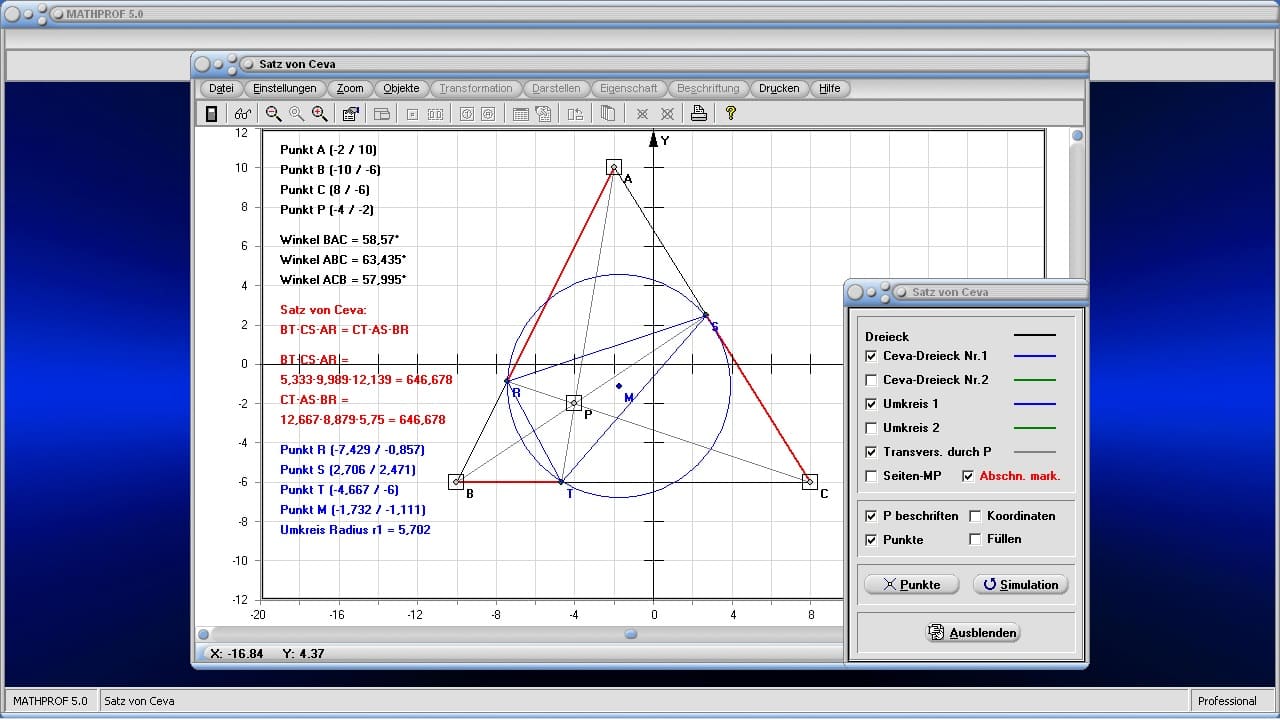Click the circumcenter point M
The height and width of the screenshot is (720, 1280).
click(x=619, y=386)
